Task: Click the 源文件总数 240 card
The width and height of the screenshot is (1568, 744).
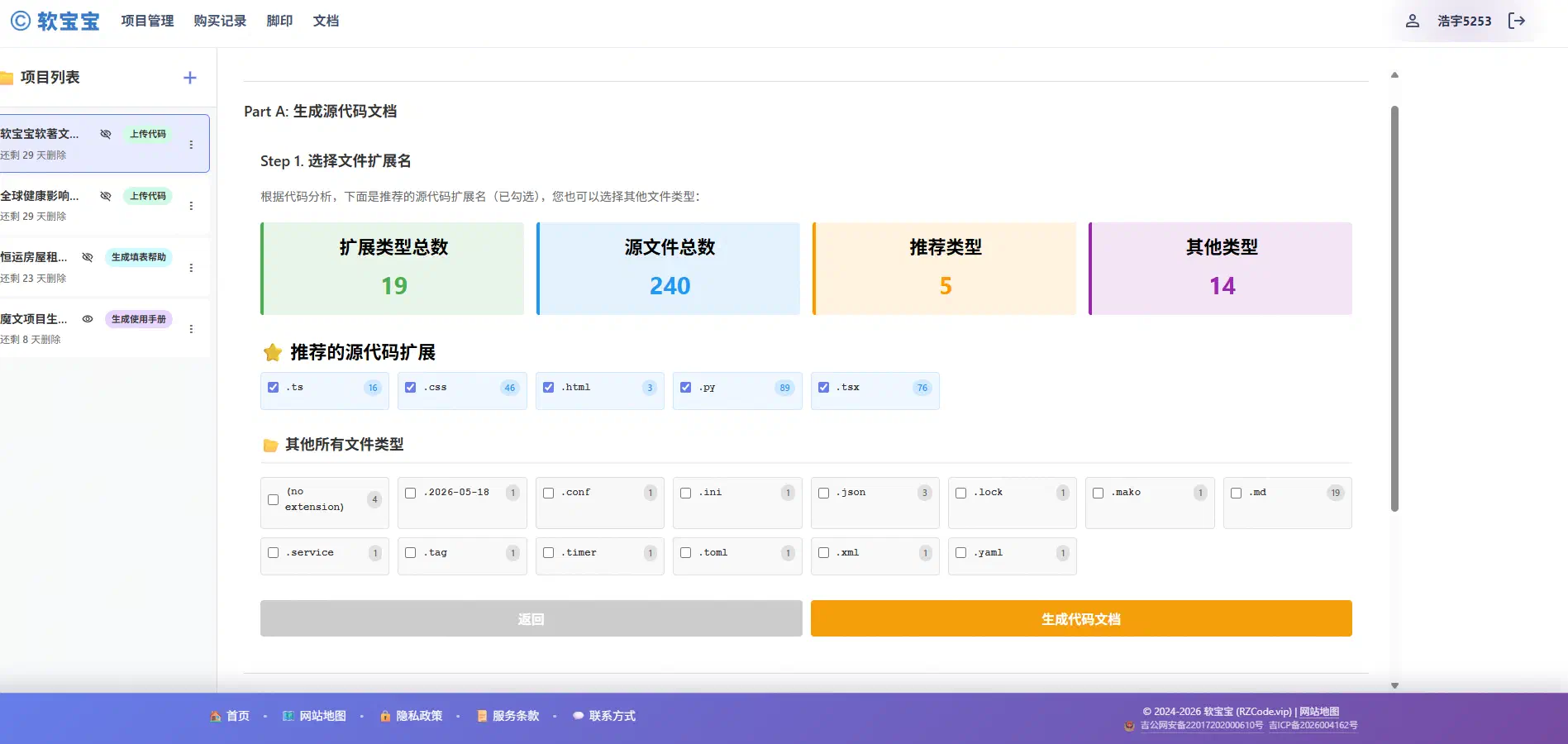Action: click(x=669, y=269)
